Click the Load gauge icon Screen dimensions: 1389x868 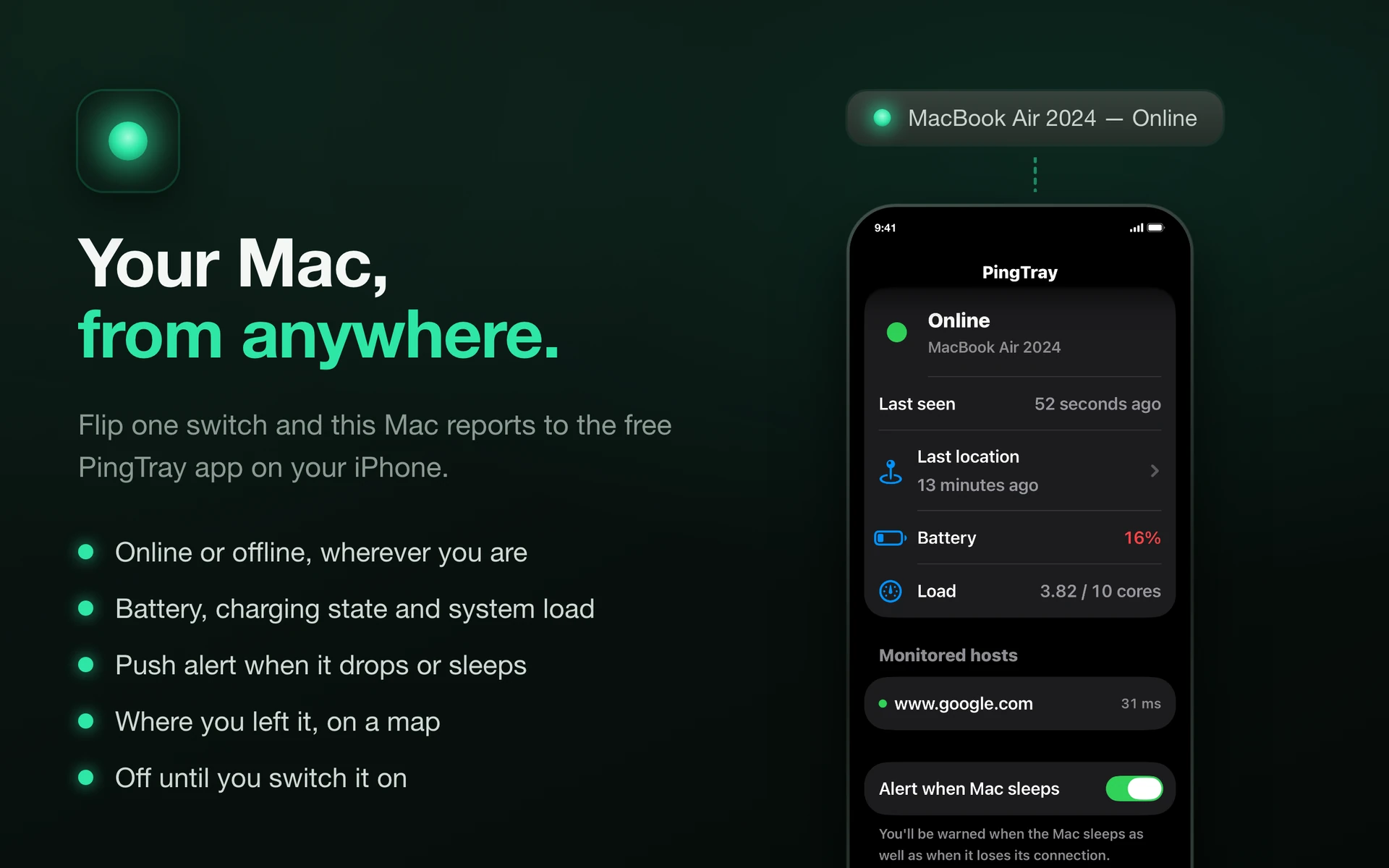(891, 592)
